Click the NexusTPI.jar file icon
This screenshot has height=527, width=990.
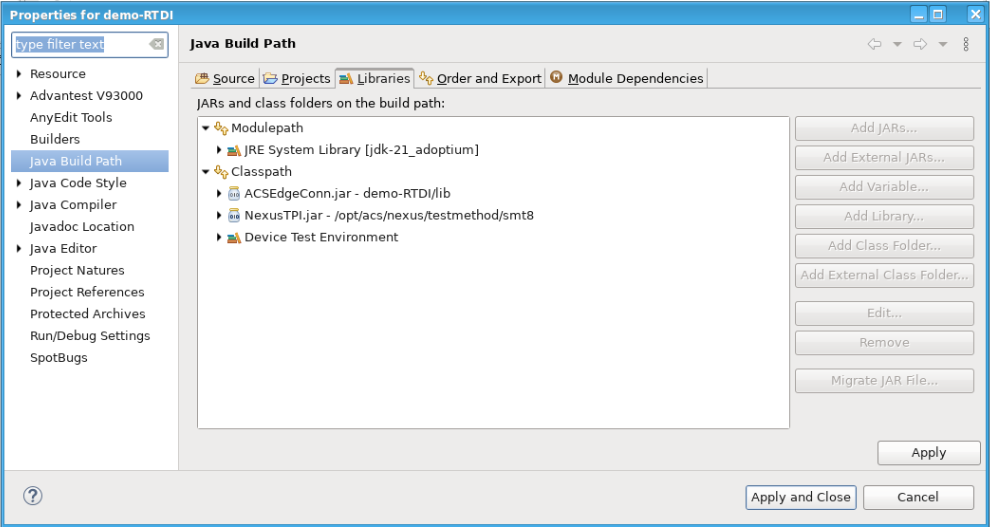tap(234, 216)
